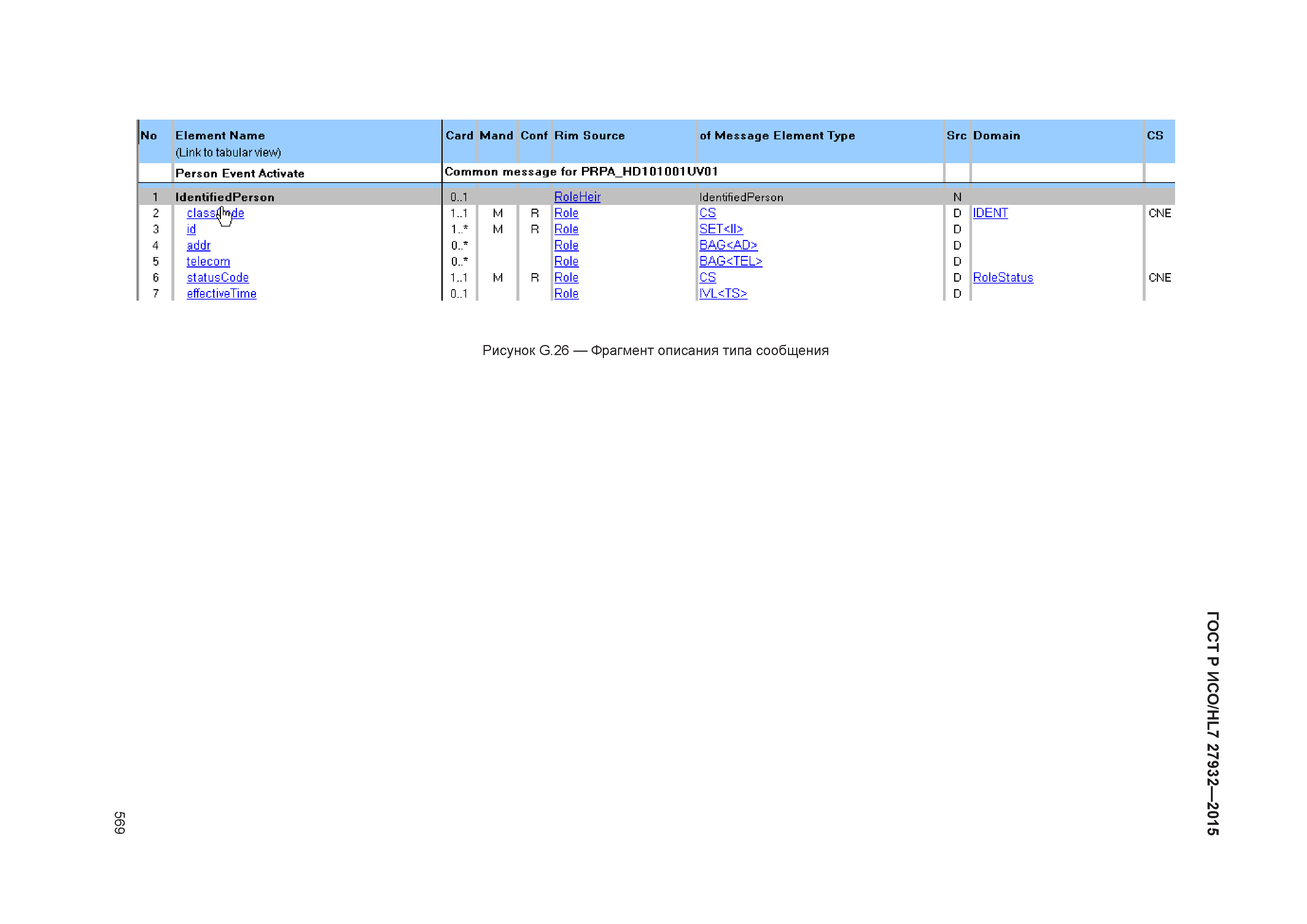Click cardinality 0..1 in IdentifiedPerson row
Viewport: 1307px width, 924px height.
[459, 197]
